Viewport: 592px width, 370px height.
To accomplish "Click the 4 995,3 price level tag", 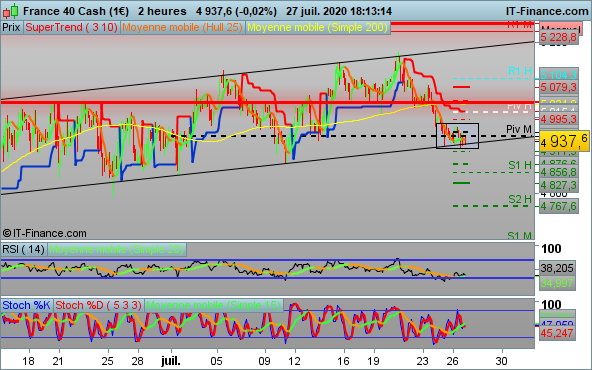I will pos(559,119).
